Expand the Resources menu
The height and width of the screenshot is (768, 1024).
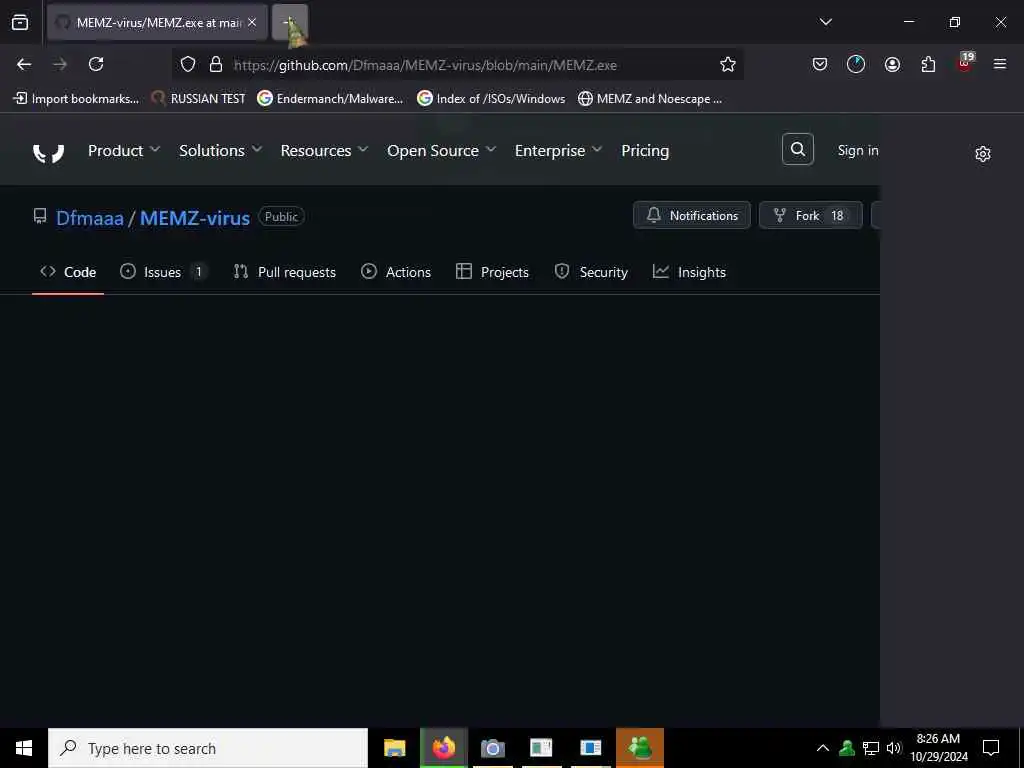325,151
